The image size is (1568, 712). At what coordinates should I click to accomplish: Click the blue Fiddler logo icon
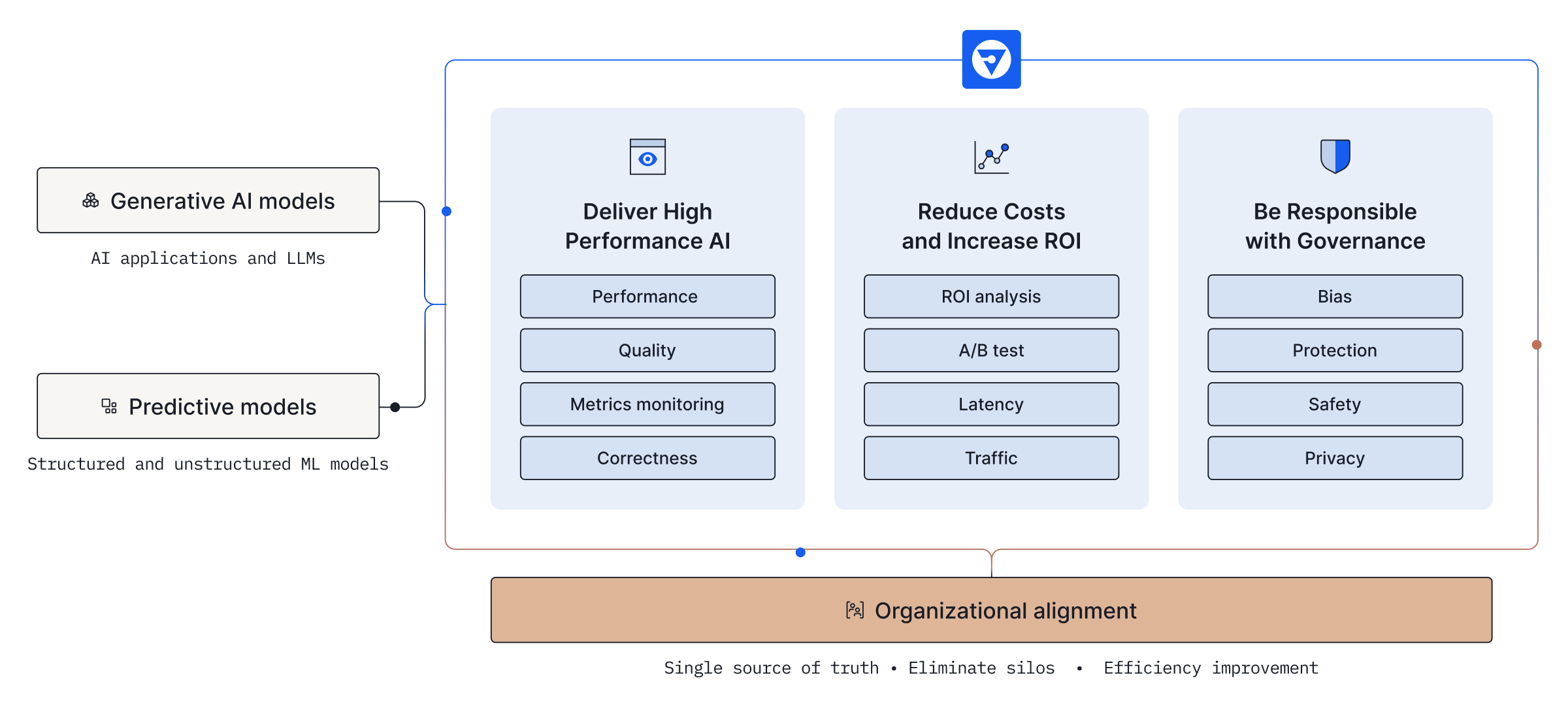click(991, 59)
